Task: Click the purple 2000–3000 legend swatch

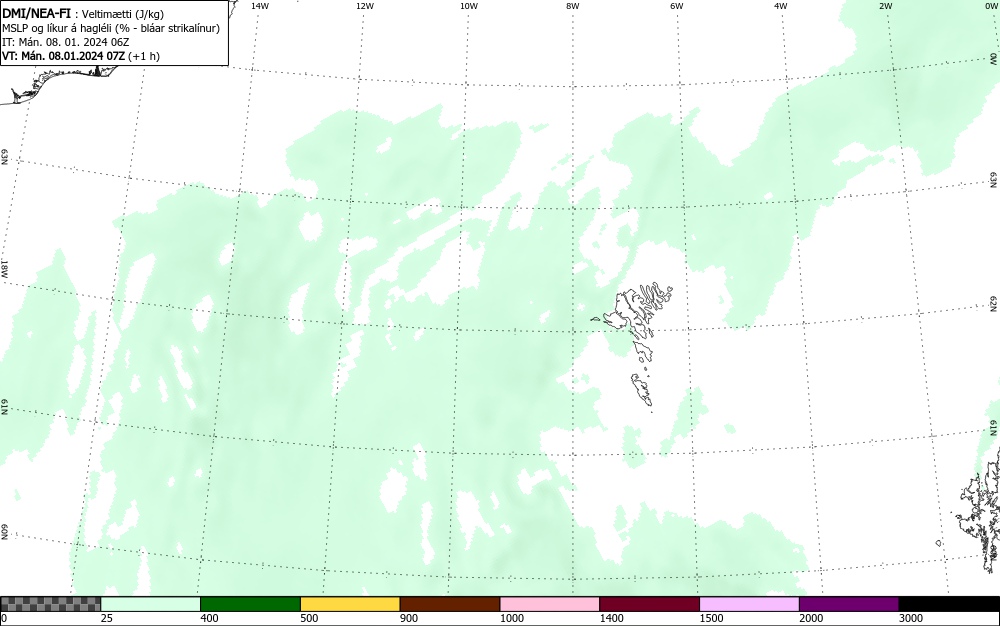Action: click(849, 604)
